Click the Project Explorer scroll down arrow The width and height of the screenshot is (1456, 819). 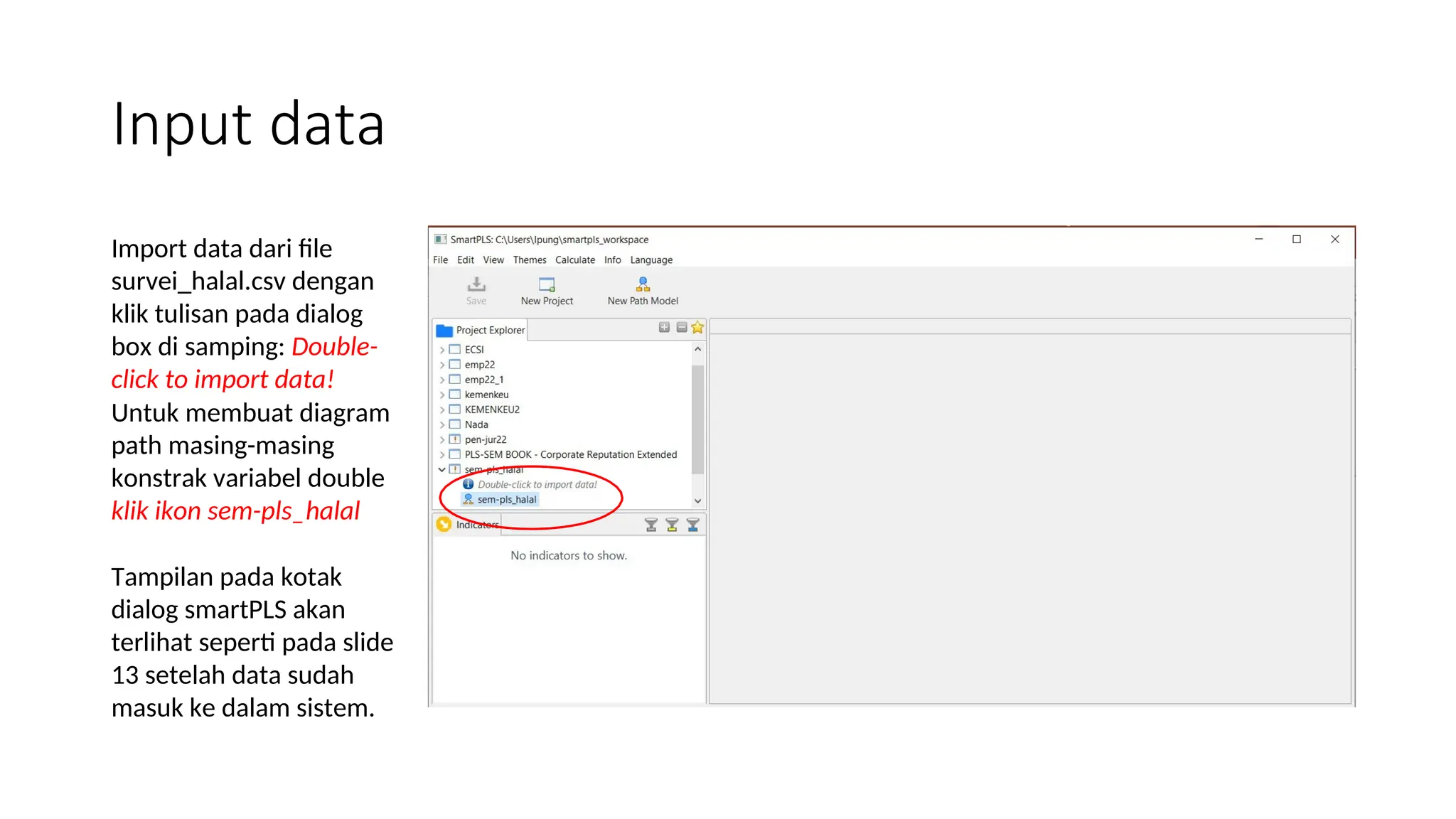pos(697,501)
